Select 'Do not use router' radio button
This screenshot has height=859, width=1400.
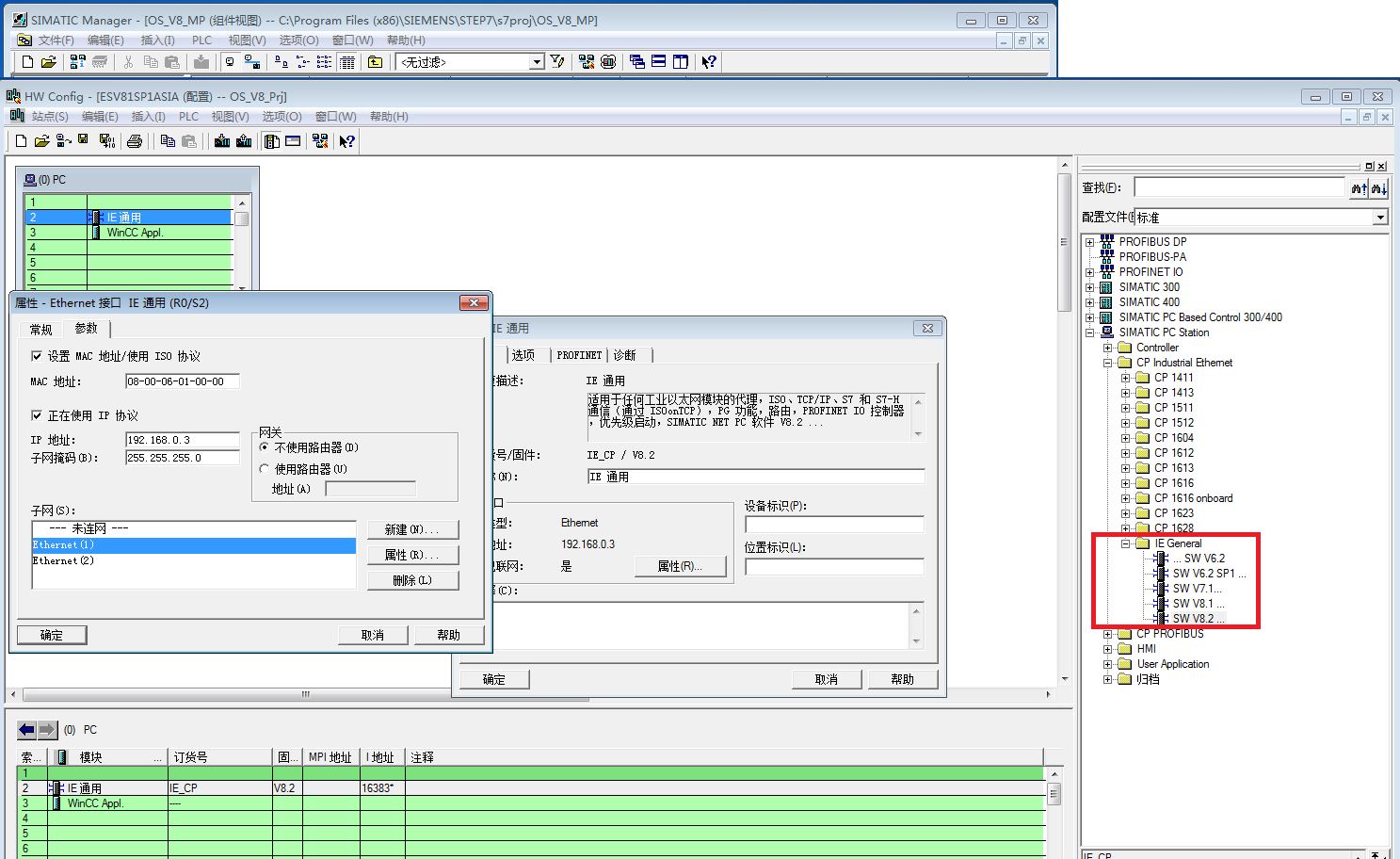tap(265, 447)
